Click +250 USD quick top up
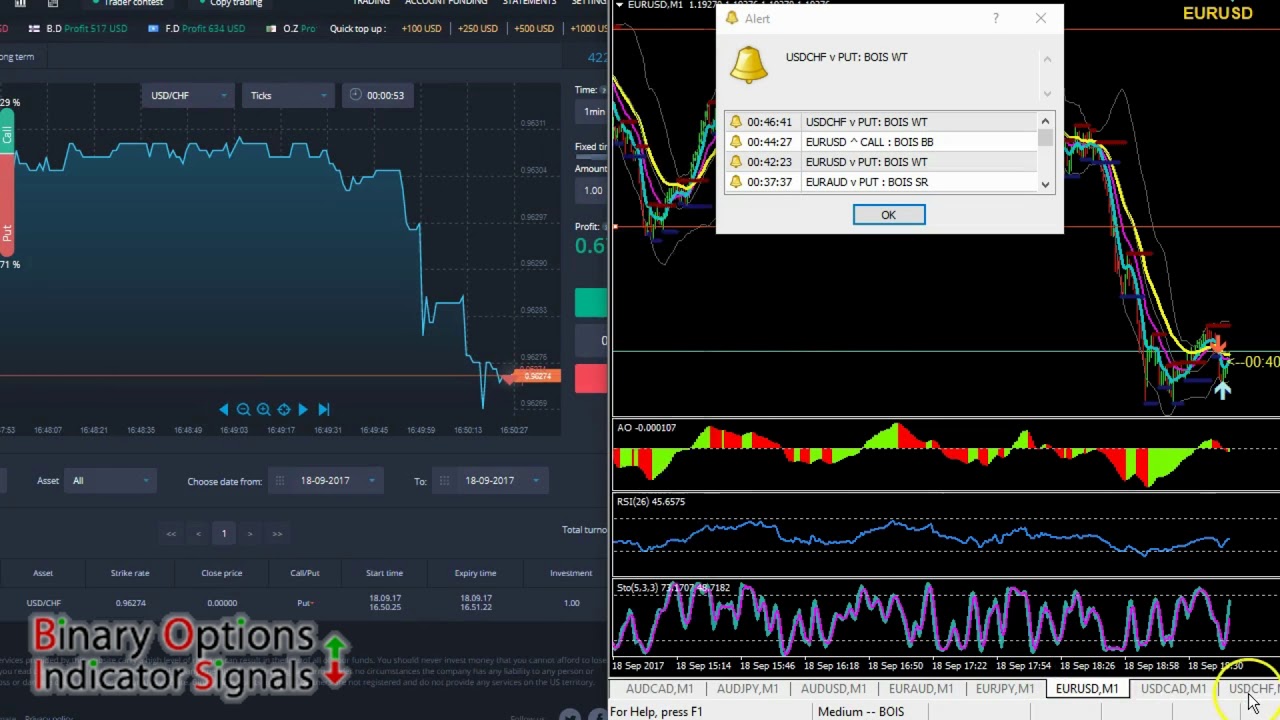 [477, 28]
